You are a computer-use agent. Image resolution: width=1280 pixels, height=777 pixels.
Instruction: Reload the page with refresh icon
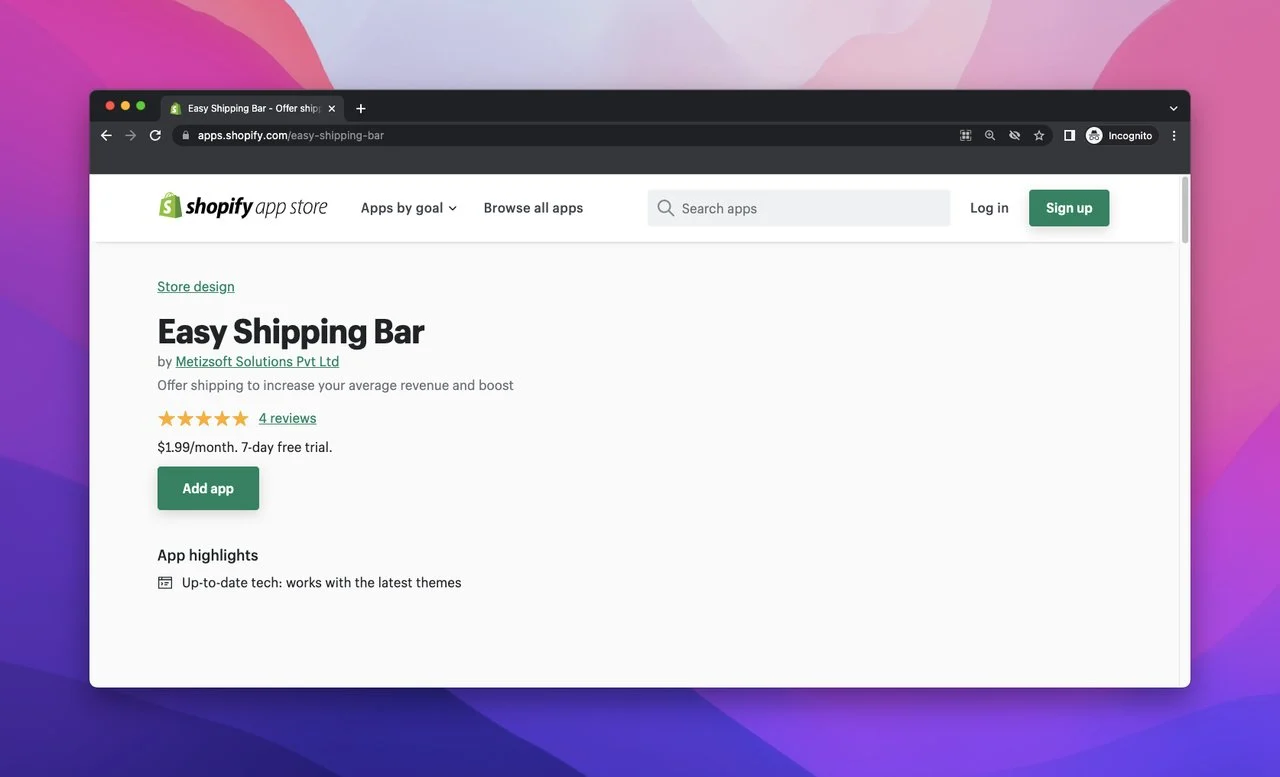point(155,135)
